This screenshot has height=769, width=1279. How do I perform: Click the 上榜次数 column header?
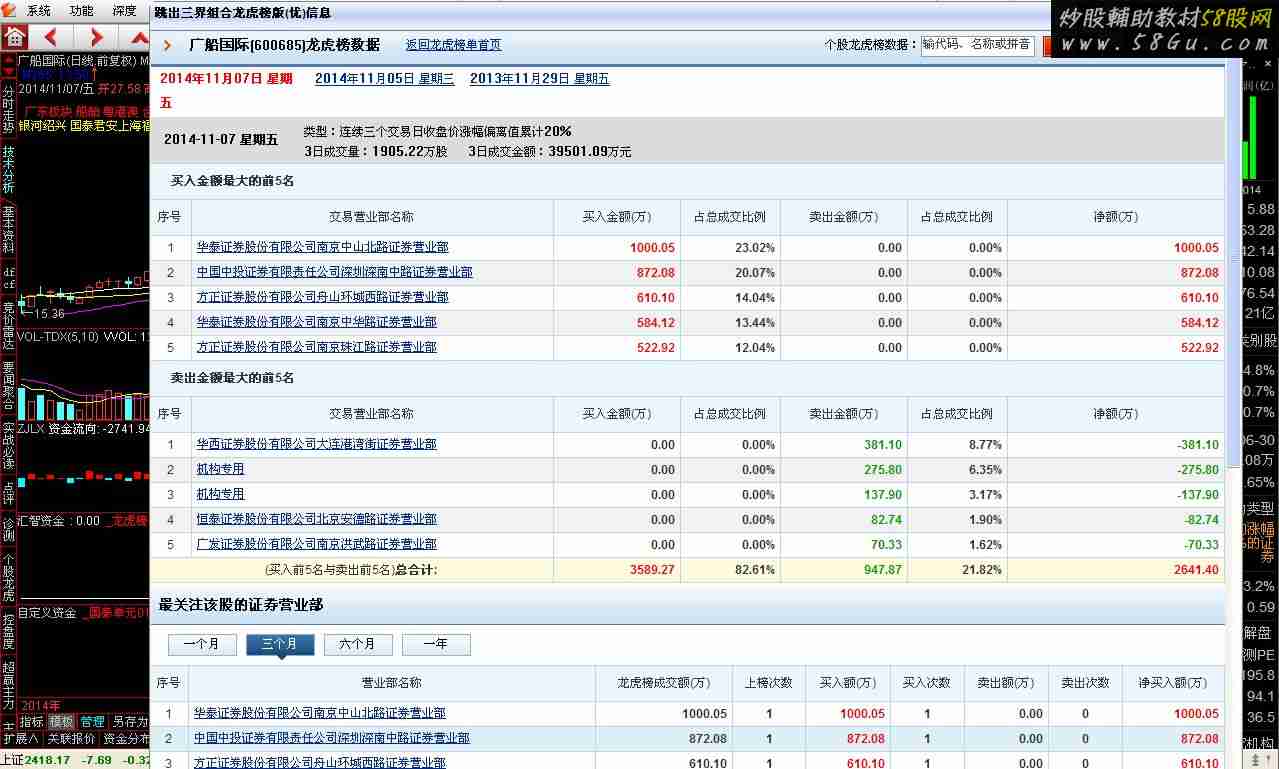pos(769,683)
